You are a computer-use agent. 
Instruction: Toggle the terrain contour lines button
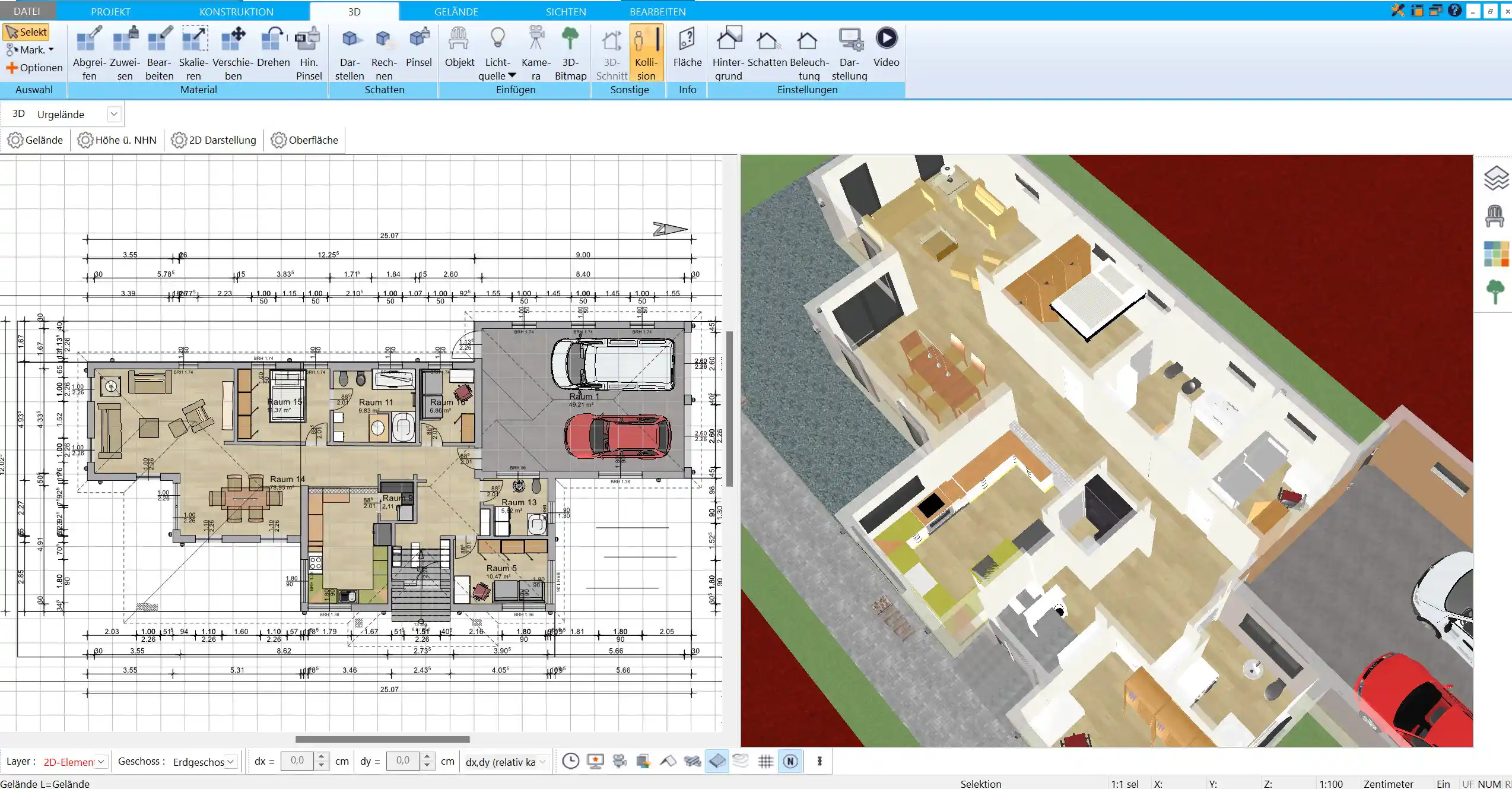[741, 761]
